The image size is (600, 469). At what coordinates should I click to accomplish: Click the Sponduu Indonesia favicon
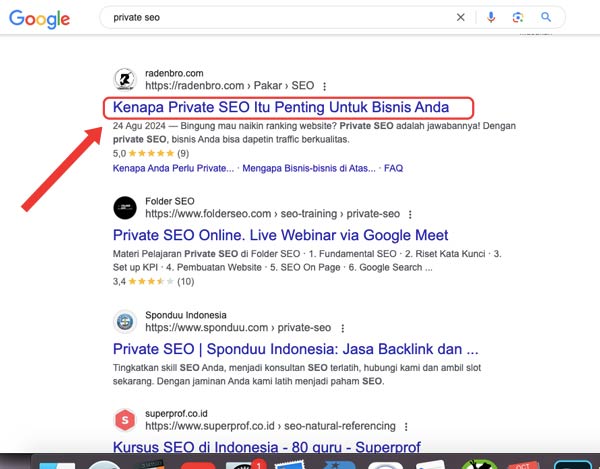[x=125, y=321]
